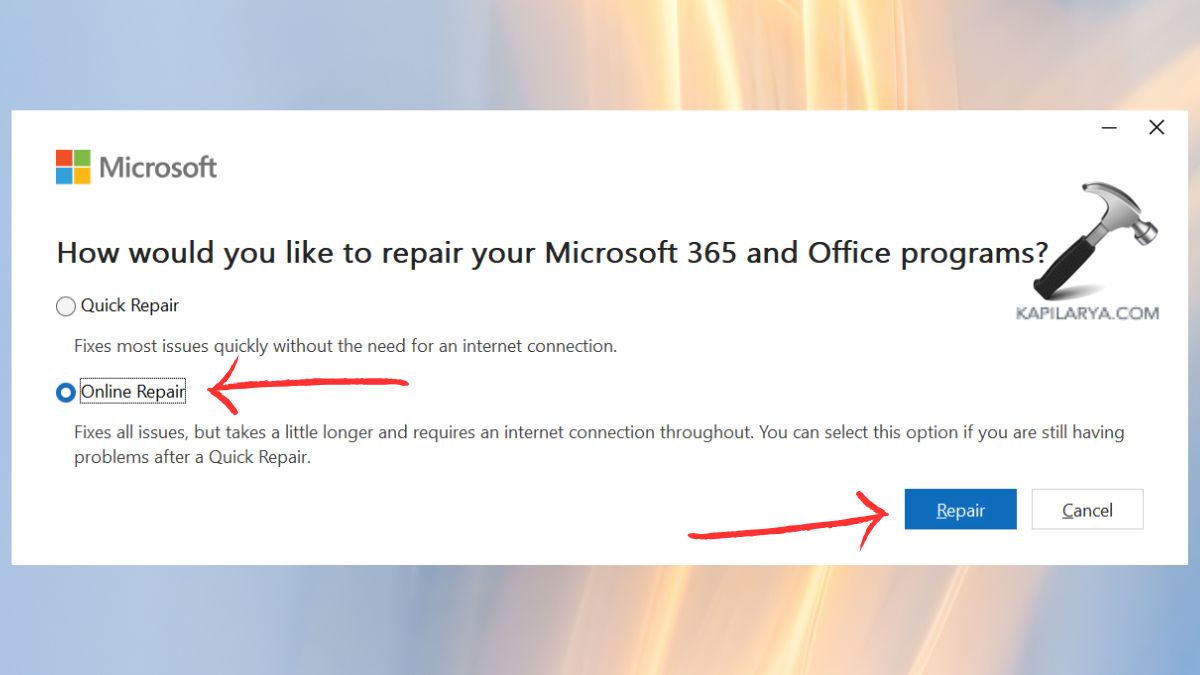Toggle back to Online Repair selection
Viewport: 1200px width, 675px height.
coord(65,391)
